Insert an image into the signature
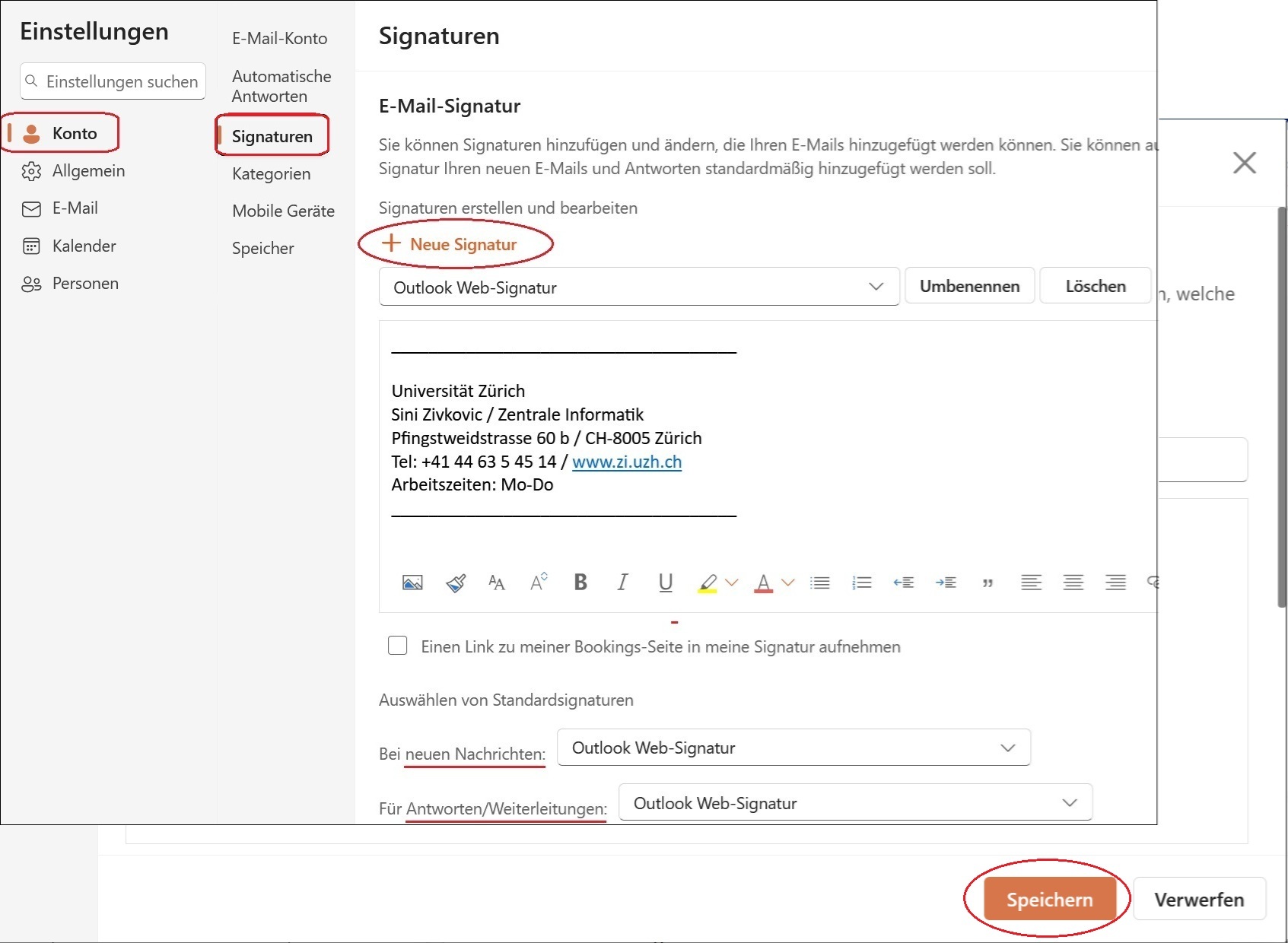1288x943 pixels. [x=412, y=583]
